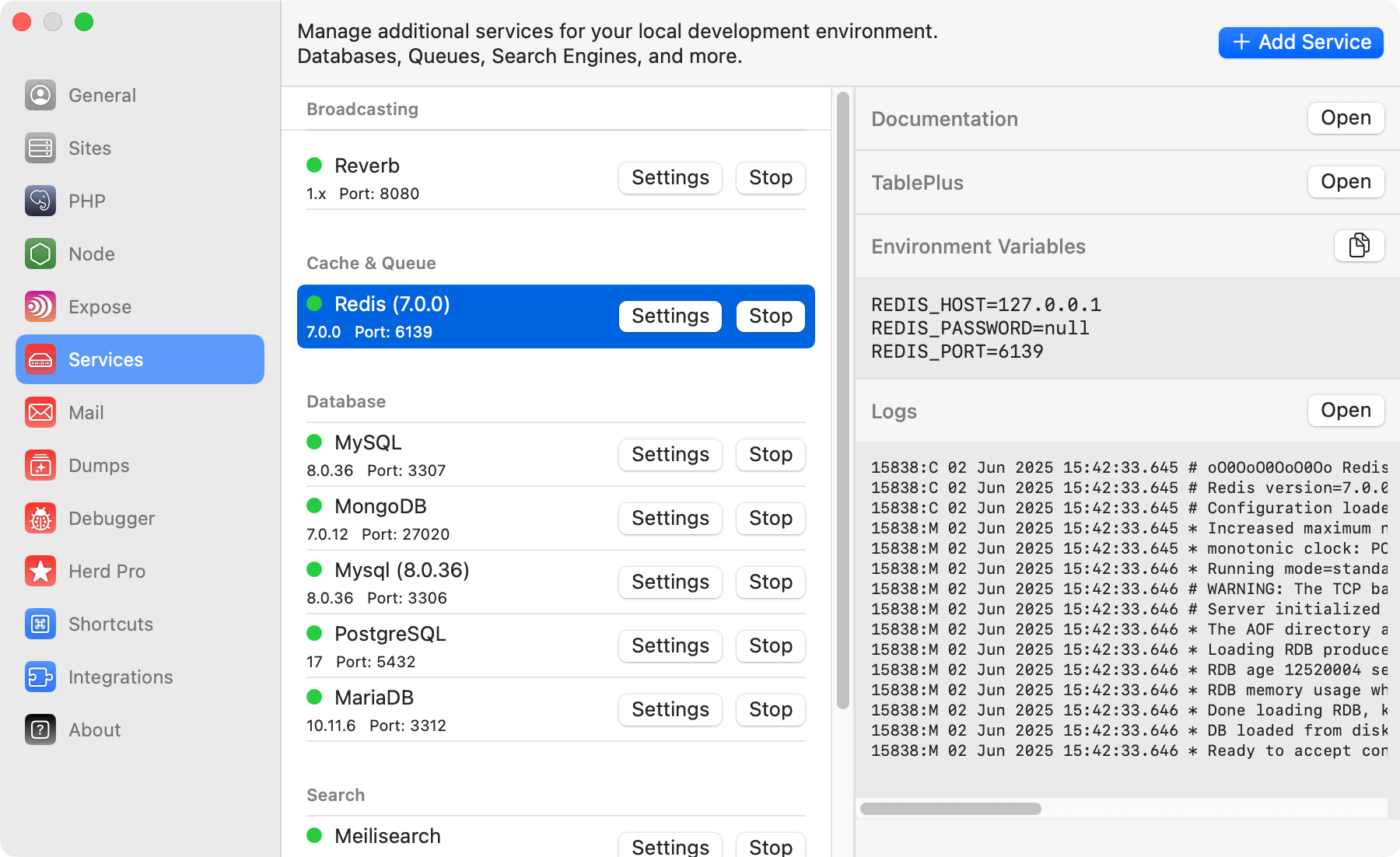Select the Integrations sidebar entry
The width and height of the screenshot is (1400, 857).
121,677
